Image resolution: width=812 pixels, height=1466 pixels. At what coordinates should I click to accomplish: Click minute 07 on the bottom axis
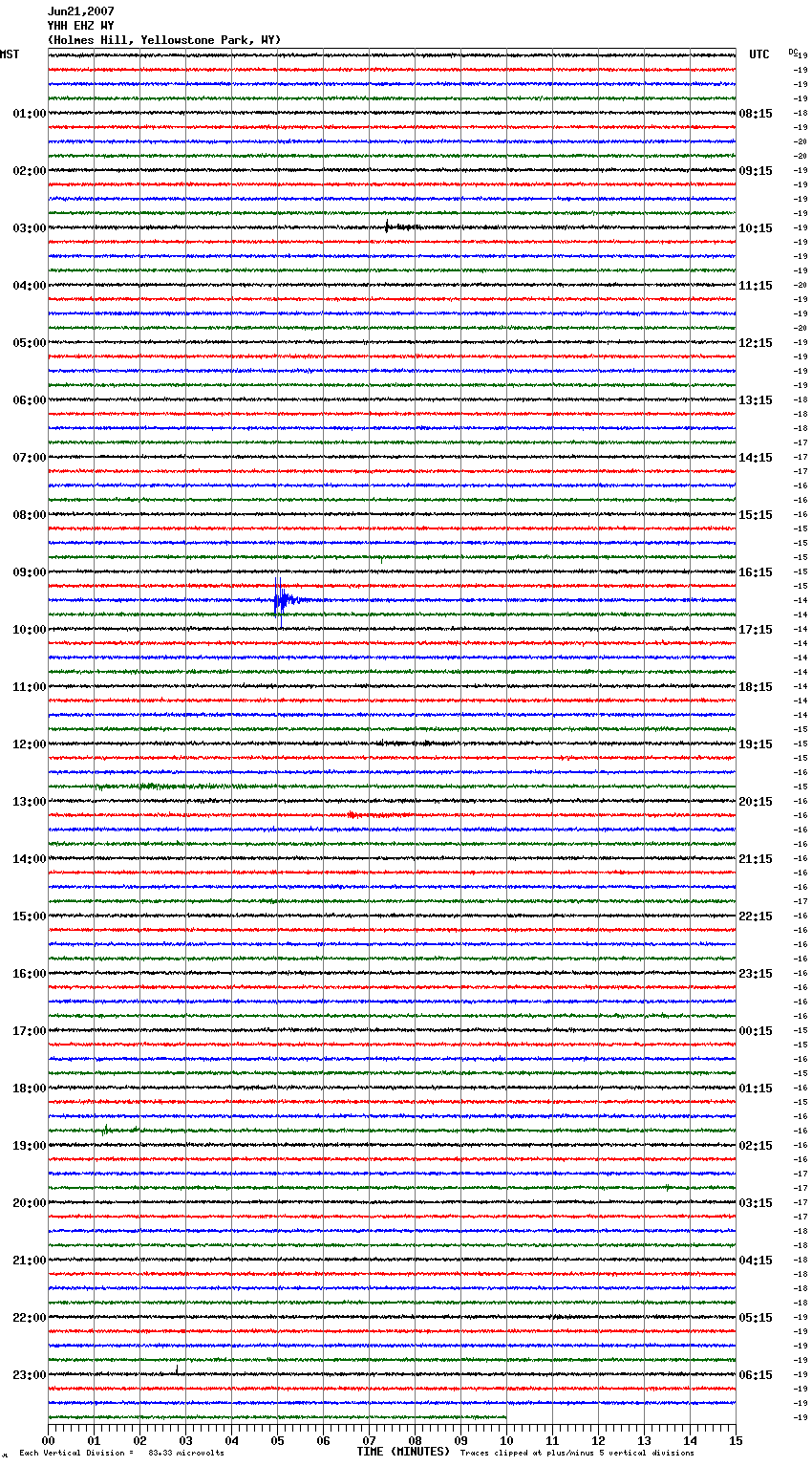tap(369, 1440)
